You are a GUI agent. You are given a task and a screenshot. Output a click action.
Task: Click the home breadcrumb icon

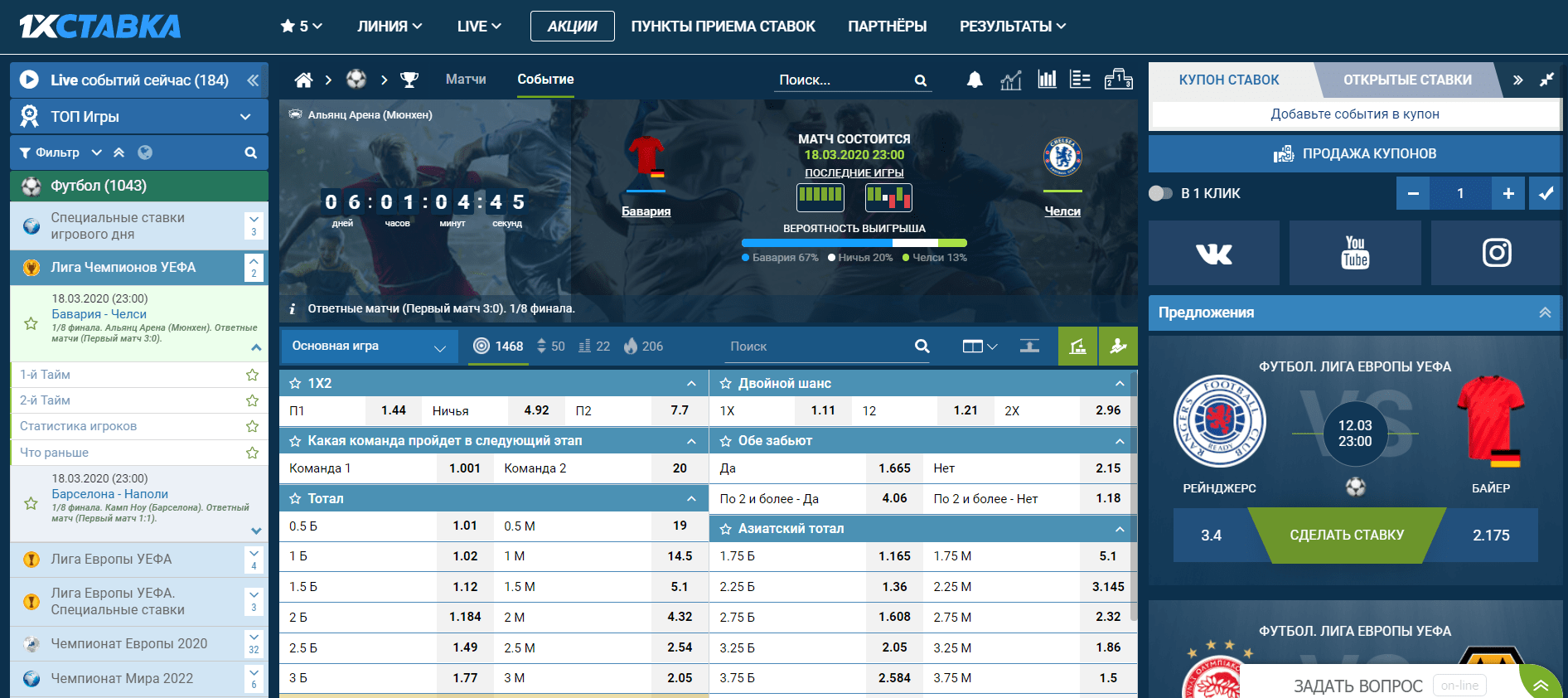[x=304, y=80]
